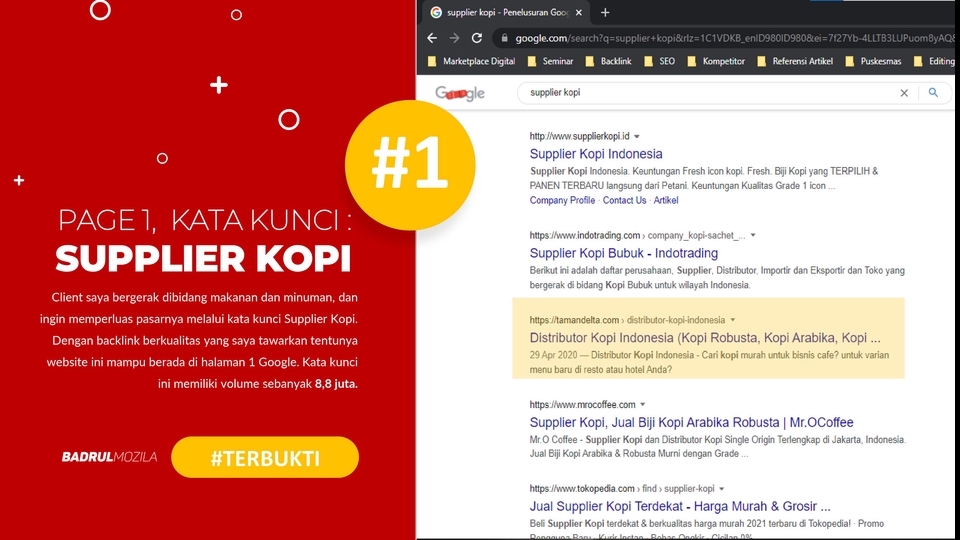This screenshot has width=960, height=540.
Task: Open the Contact Us sitelink
Action: (x=624, y=200)
